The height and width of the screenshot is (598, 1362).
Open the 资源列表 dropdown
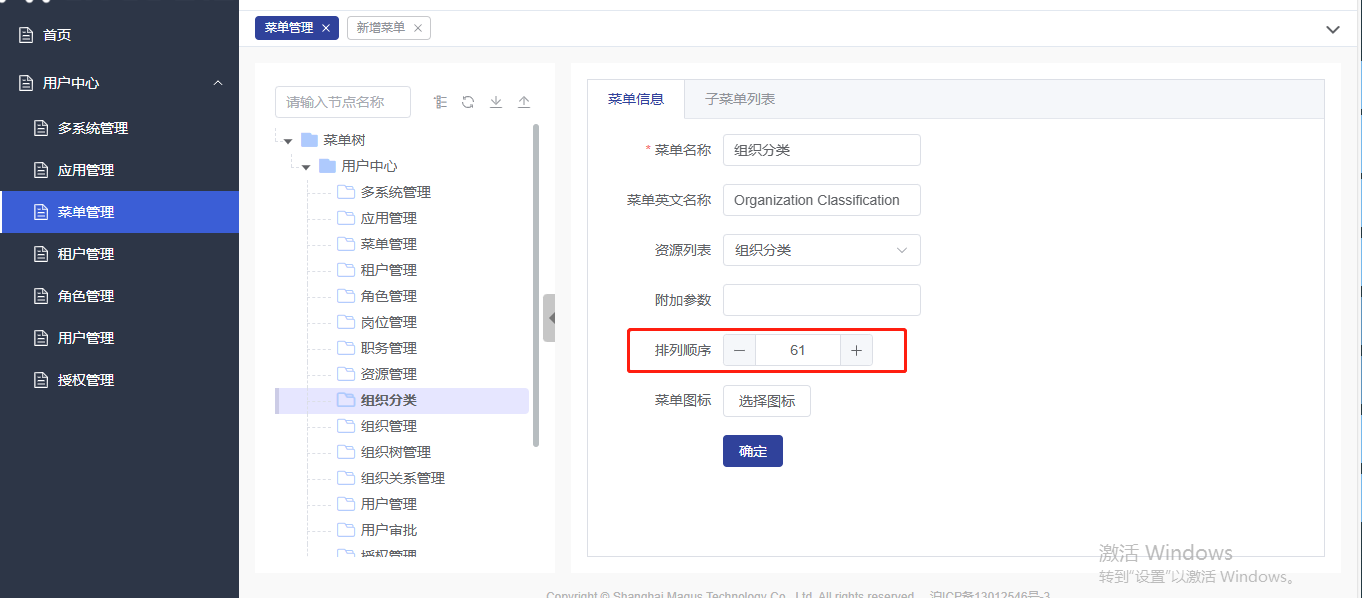(821, 250)
